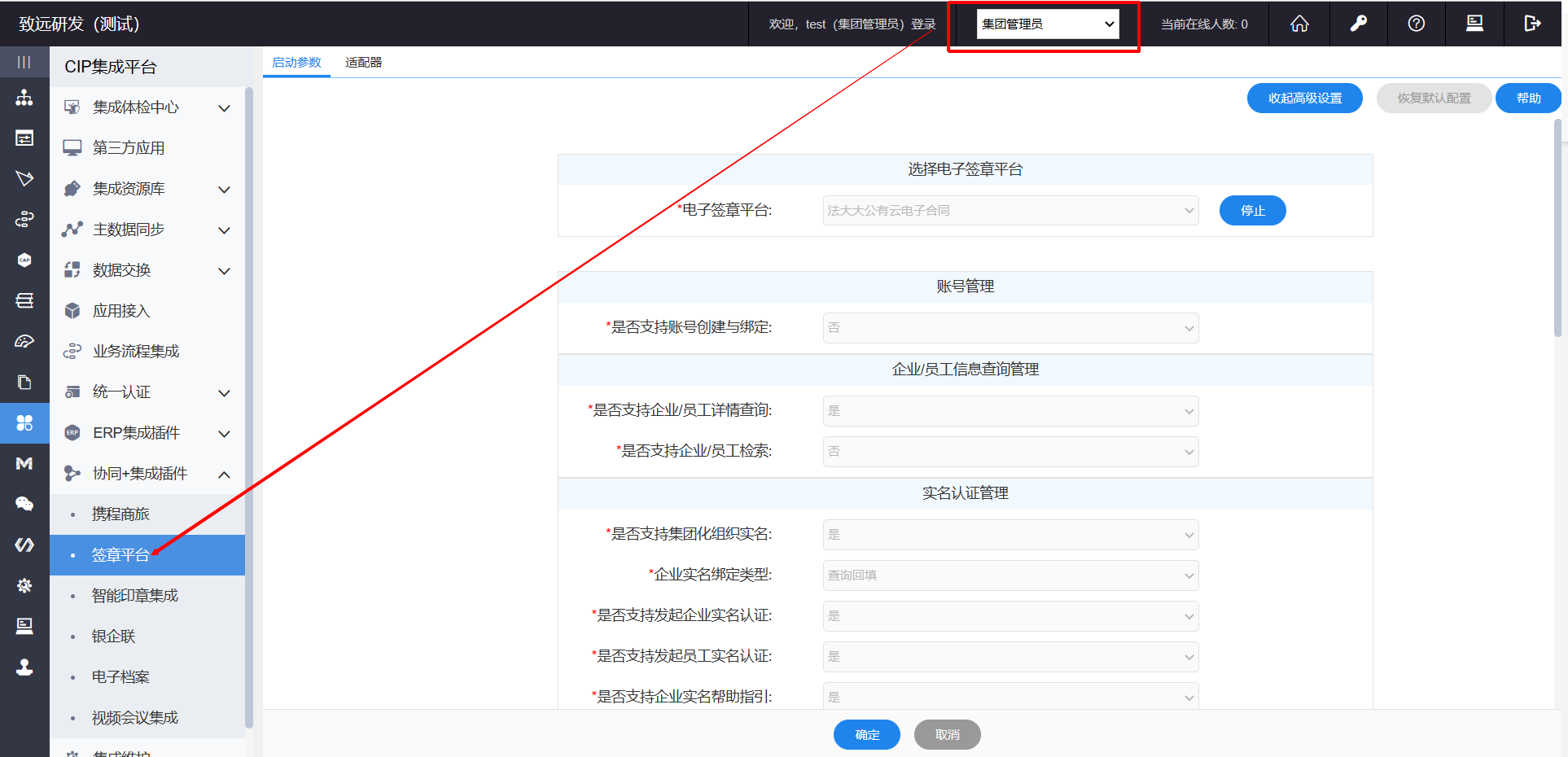This screenshot has height=757, width=1568.
Task: Click the code brackets rail icon
Action: point(24,545)
